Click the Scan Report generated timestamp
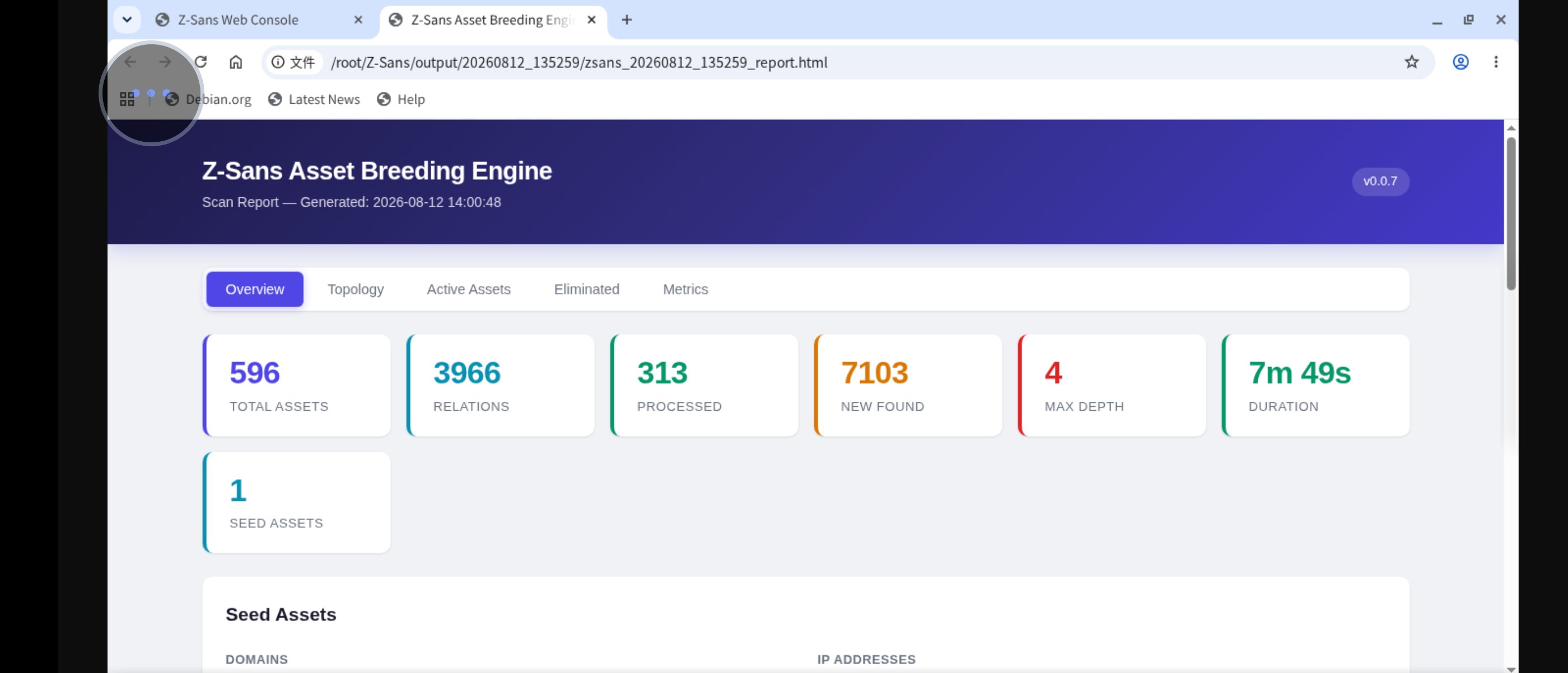The height and width of the screenshot is (673, 1568). point(351,202)
